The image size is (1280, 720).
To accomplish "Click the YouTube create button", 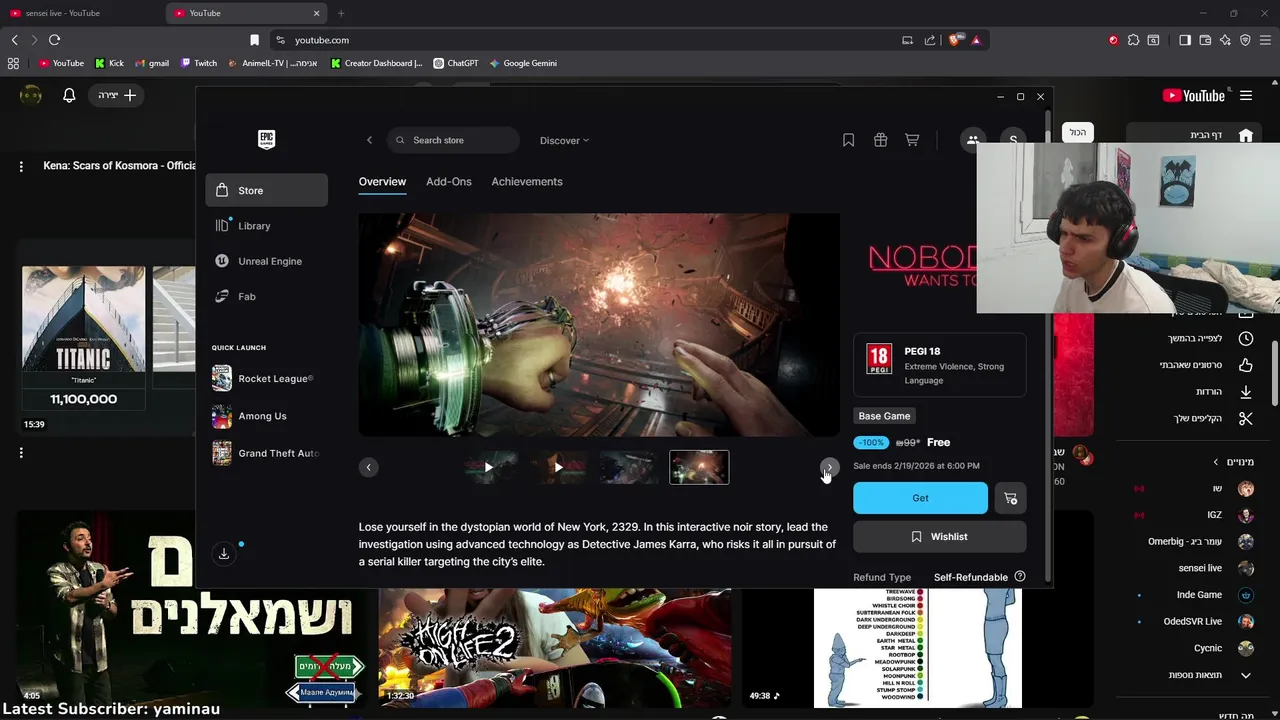I will tap(117, 95).
